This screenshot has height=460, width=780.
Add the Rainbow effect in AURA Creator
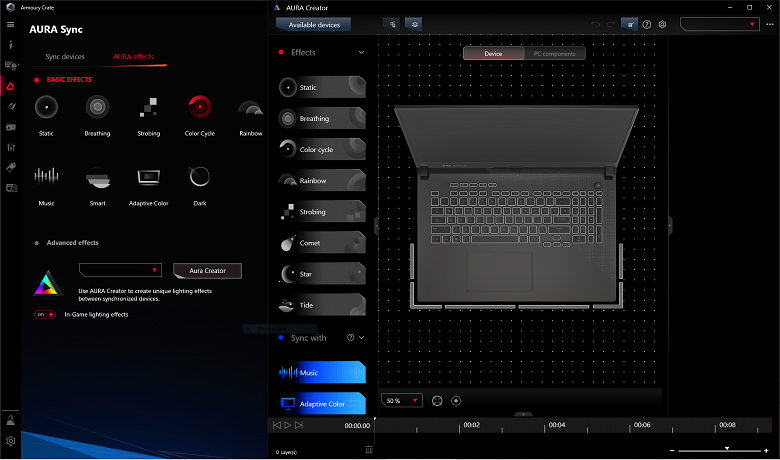pos(322,181)
